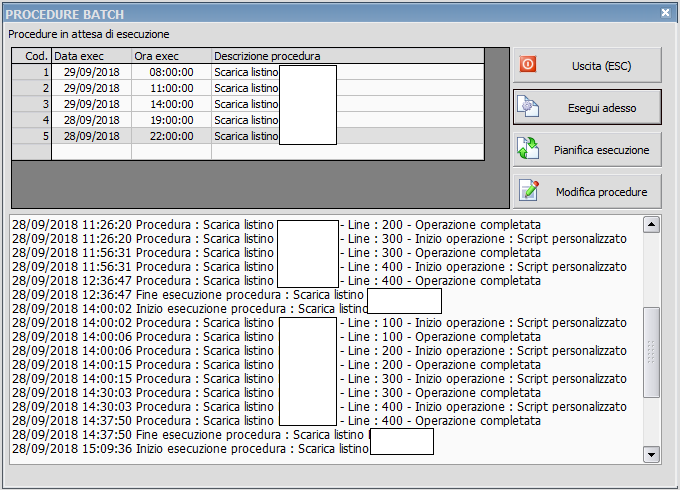Click log line 14:30:03 Line 300 Operazione completata

tap(276, 392)
